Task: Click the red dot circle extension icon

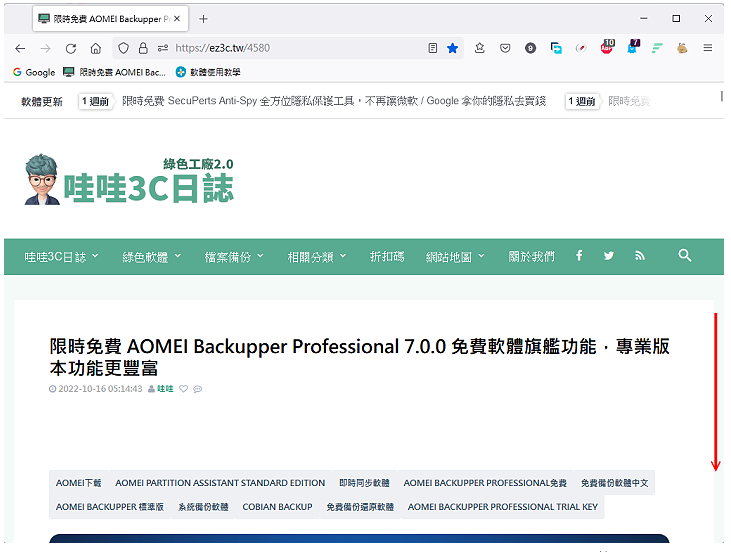Action: (x=581, y=48)
